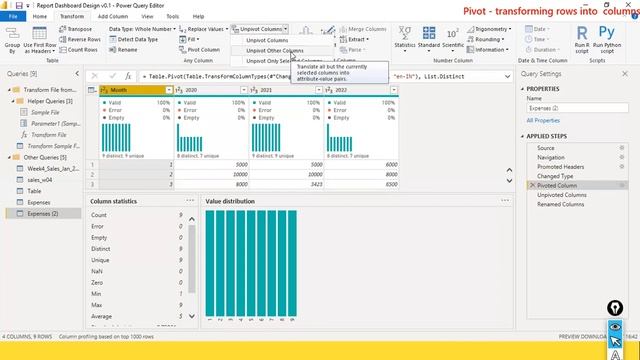Click Use First Row as Headers icon
This screenshot has height=360, width=640.
pos(40,40)
